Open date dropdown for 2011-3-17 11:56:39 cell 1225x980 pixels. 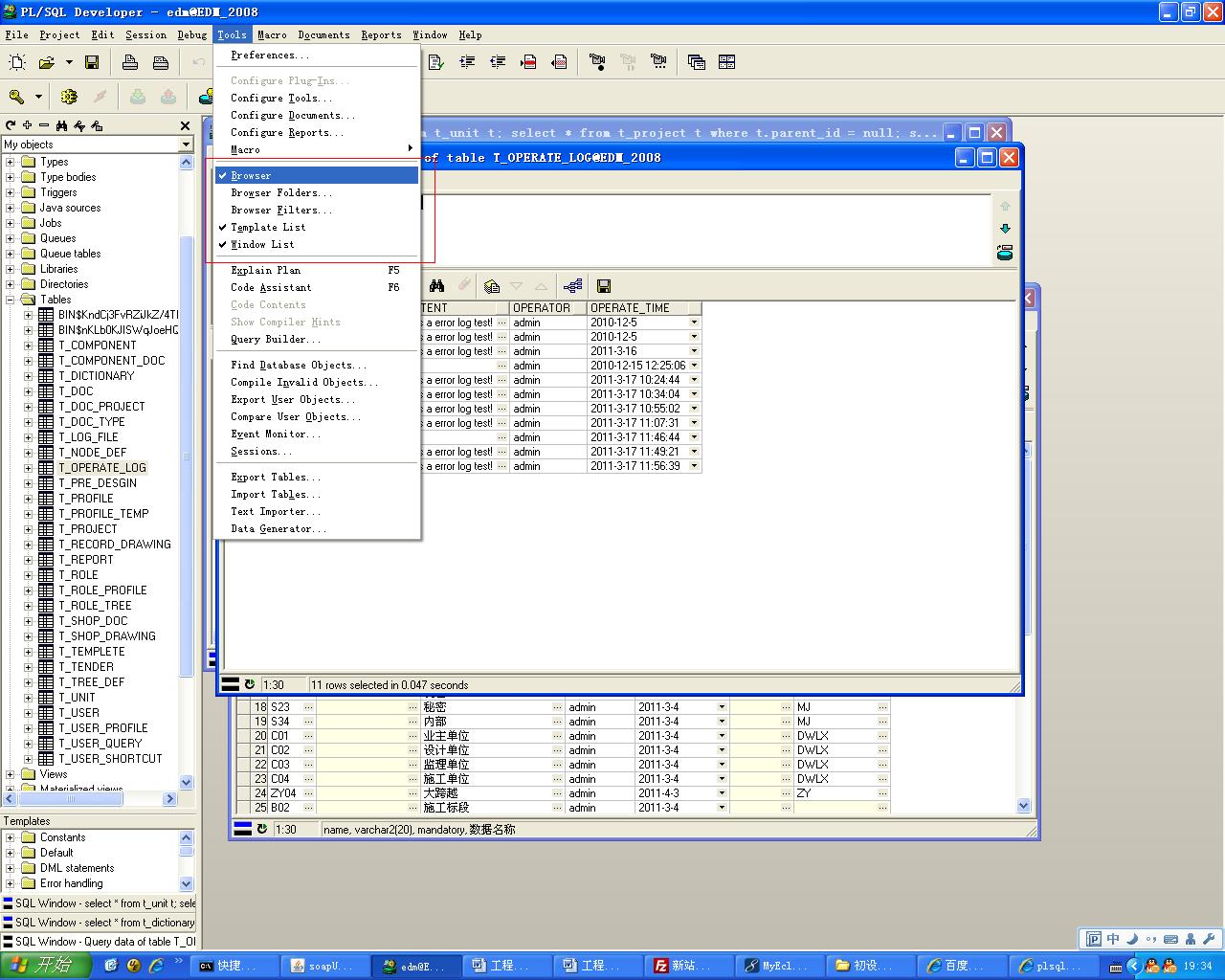coord(695,466)
